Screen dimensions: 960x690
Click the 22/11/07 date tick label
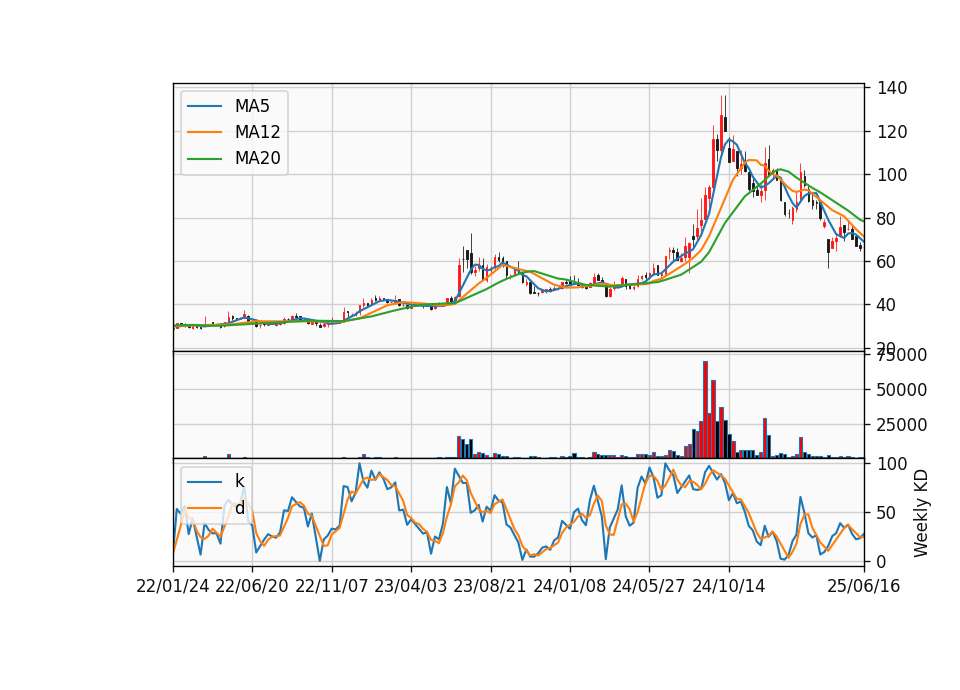click(332, 587)
